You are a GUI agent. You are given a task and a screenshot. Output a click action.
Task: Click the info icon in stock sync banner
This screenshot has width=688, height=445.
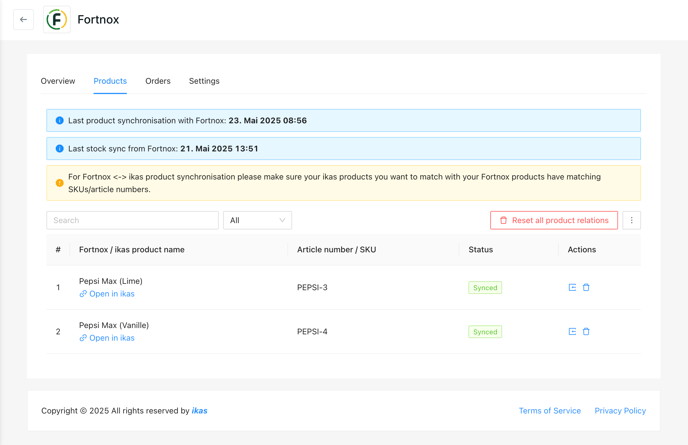click(x=59, y=149)
